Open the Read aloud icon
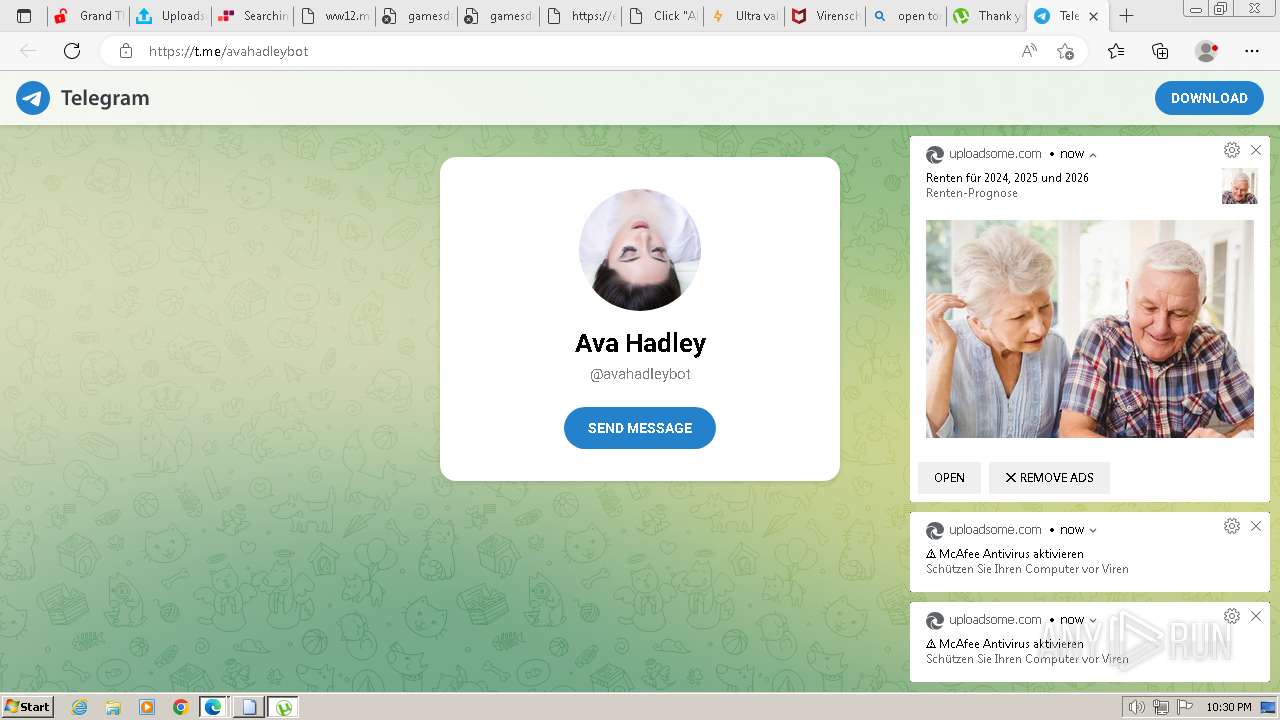The height and width of the screenshot is (720, 1280). (1029, 51)
